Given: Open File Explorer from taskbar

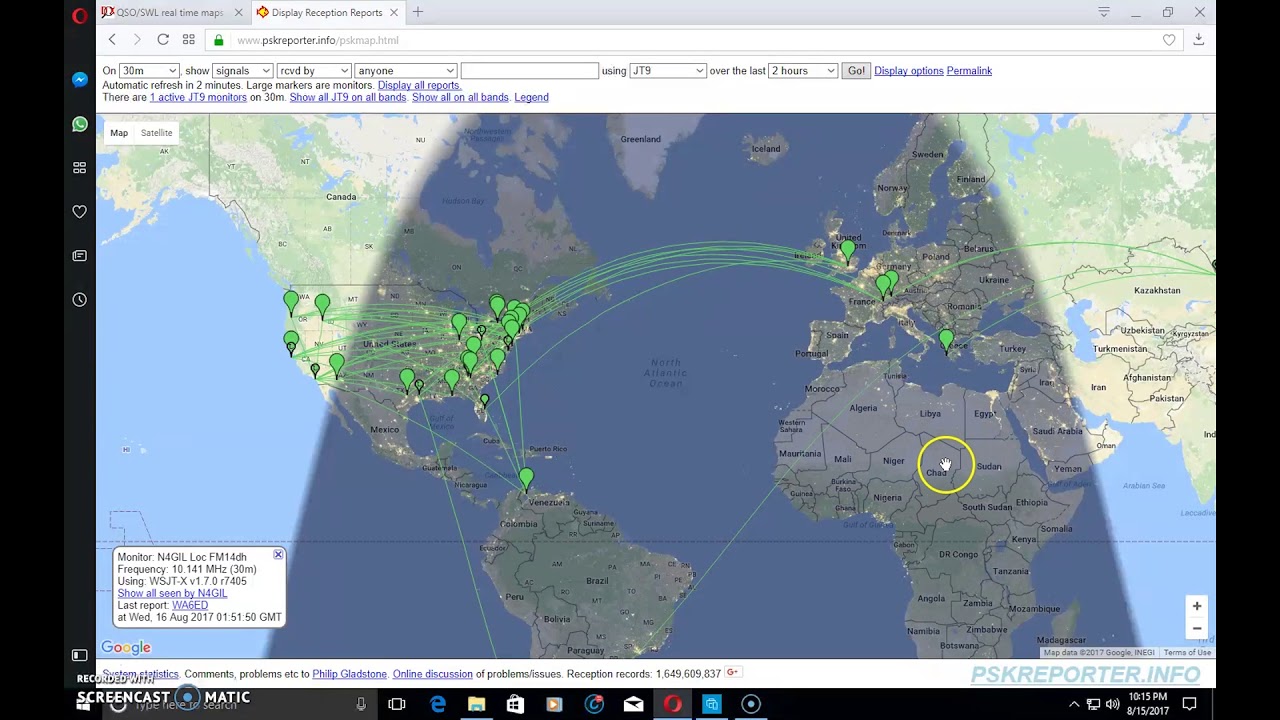Looking at the screenshot, I should tap(476, 704).
